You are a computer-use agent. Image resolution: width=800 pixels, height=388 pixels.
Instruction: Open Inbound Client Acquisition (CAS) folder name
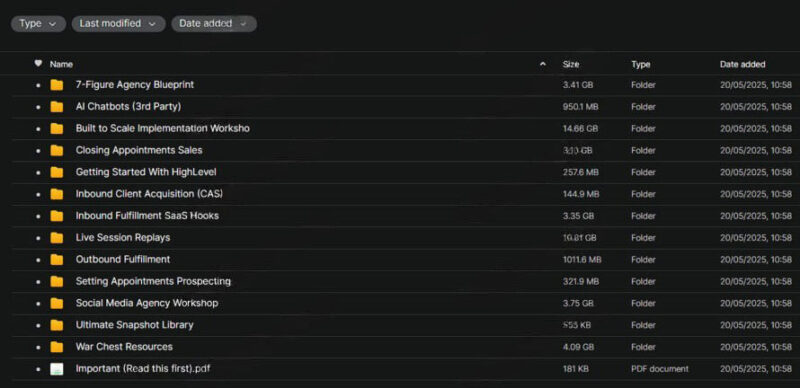(x=149, y=194)
